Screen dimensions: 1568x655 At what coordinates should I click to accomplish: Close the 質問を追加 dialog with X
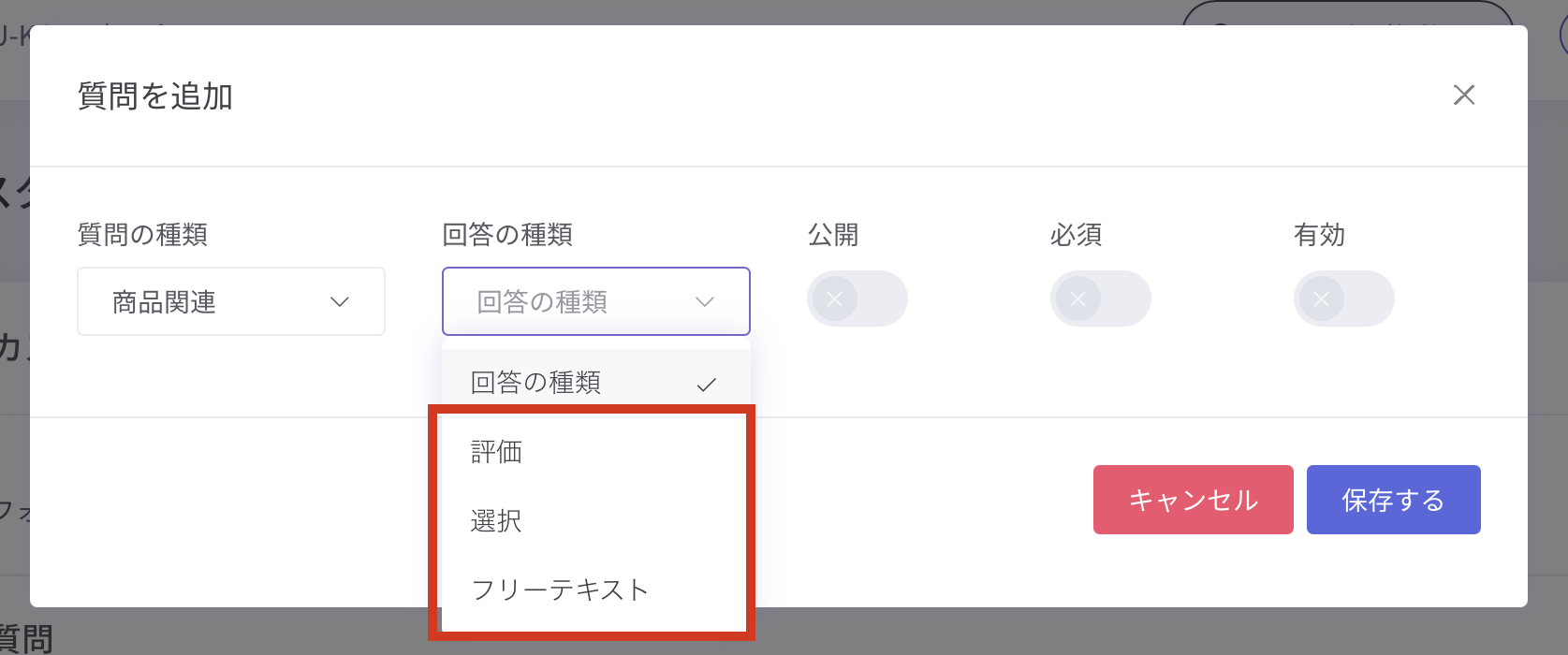pos(1463,95)
